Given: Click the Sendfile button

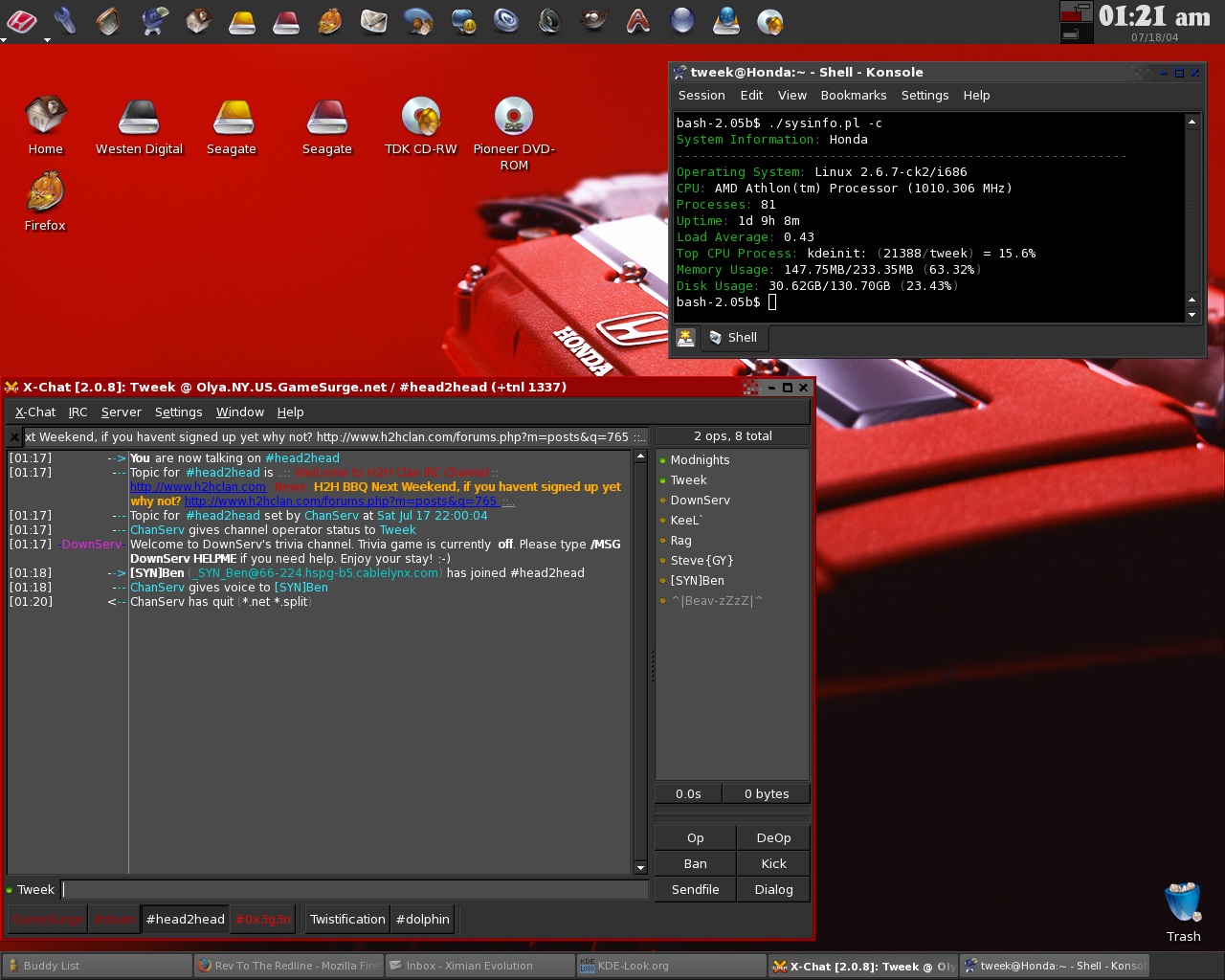Looking at the screenshot, I should 696,890.
